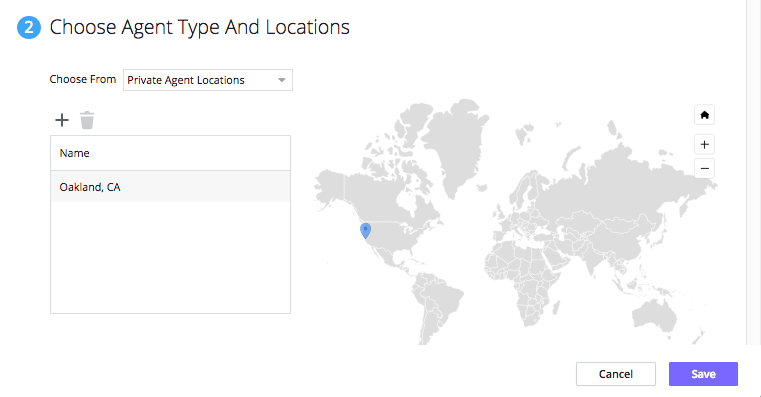Click the step 2 circle badge
Screen dimensions: 761x397
point(29,27)
